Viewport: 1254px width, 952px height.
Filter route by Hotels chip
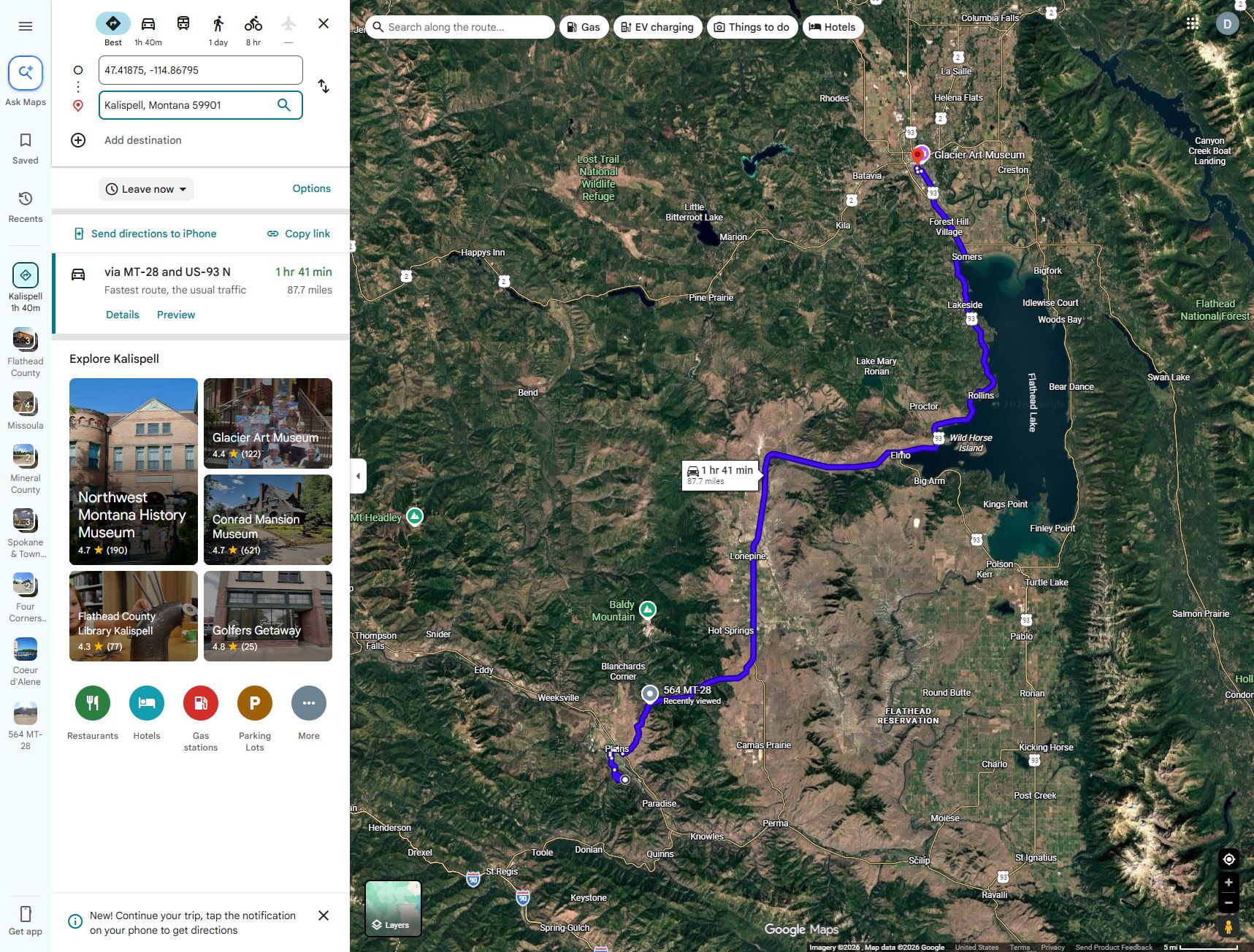click(x=833, y=27)
